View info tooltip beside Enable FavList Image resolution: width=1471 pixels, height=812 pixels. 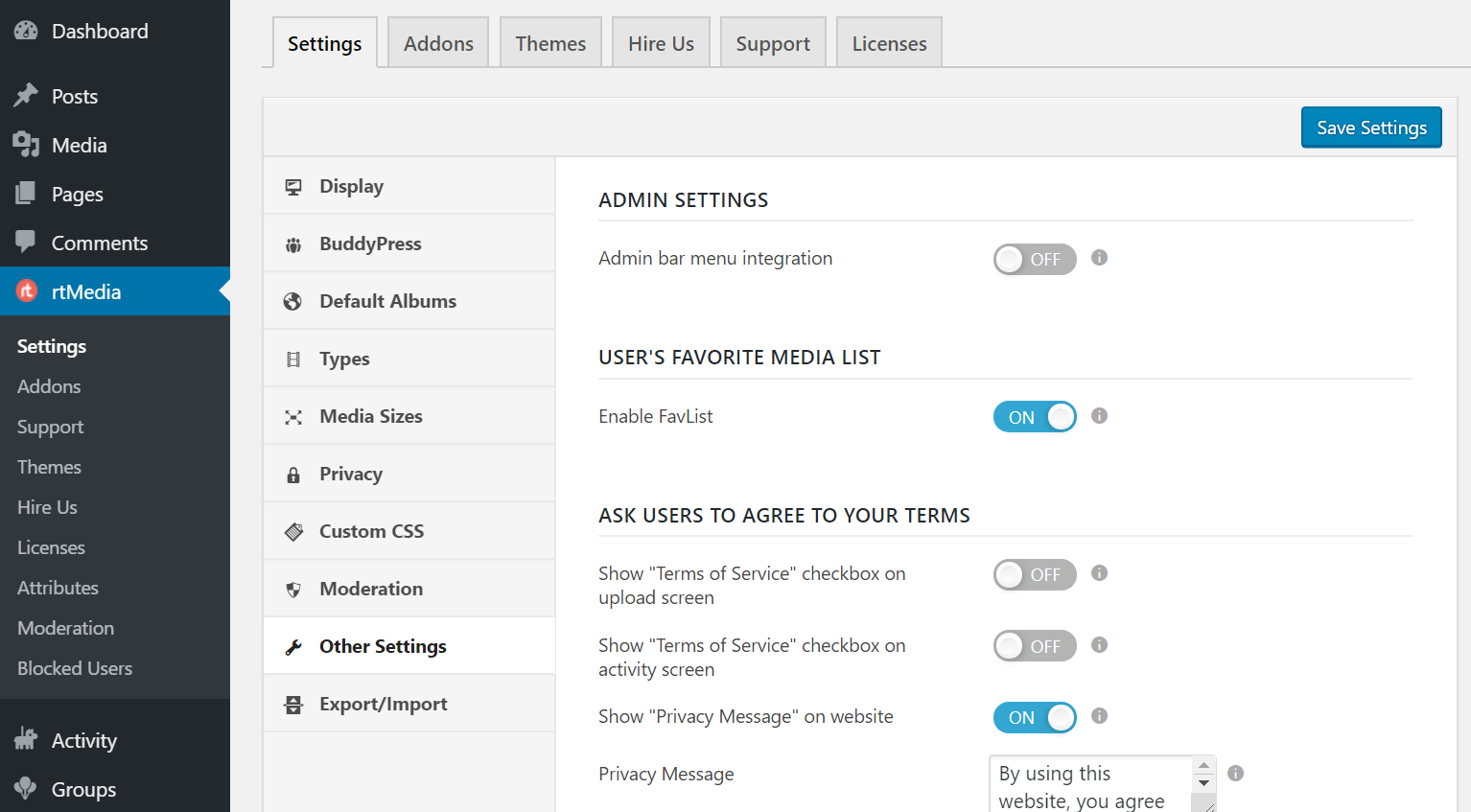tap(1099, 416)
